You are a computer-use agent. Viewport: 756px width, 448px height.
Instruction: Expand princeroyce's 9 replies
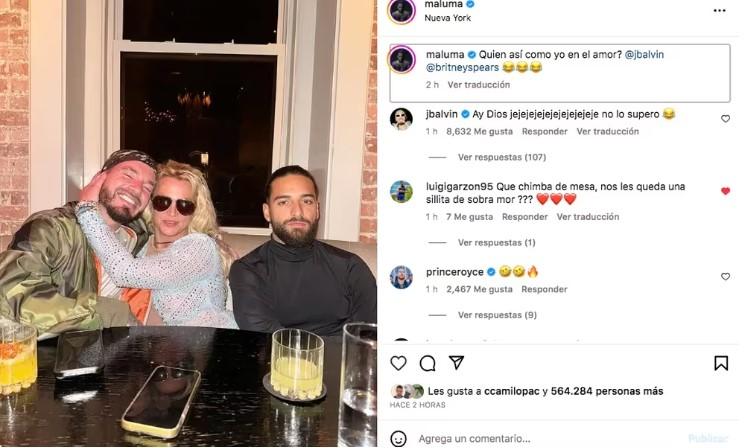tap(497, 315)
